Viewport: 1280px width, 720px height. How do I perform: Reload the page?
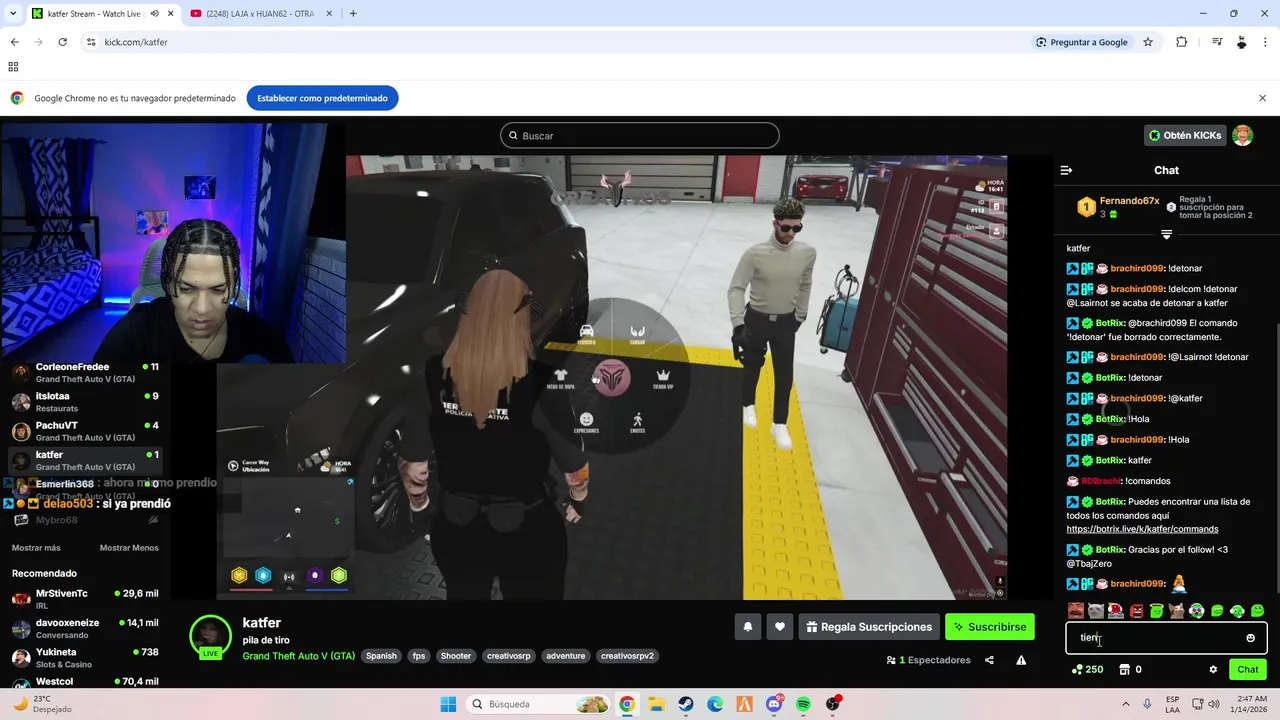62,42
